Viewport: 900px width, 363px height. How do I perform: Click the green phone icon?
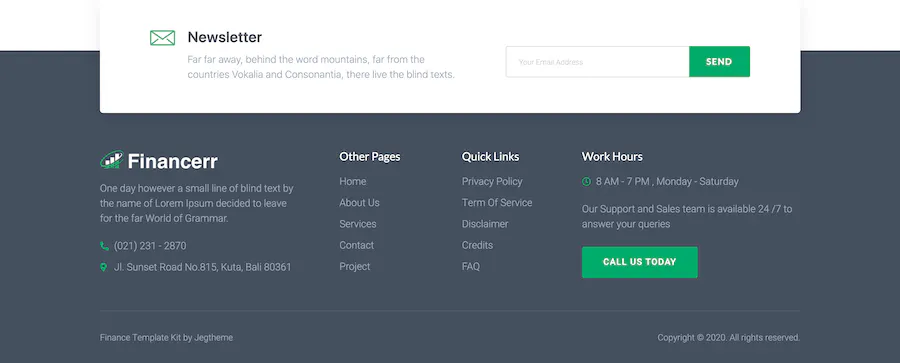(x=104, y=246)
